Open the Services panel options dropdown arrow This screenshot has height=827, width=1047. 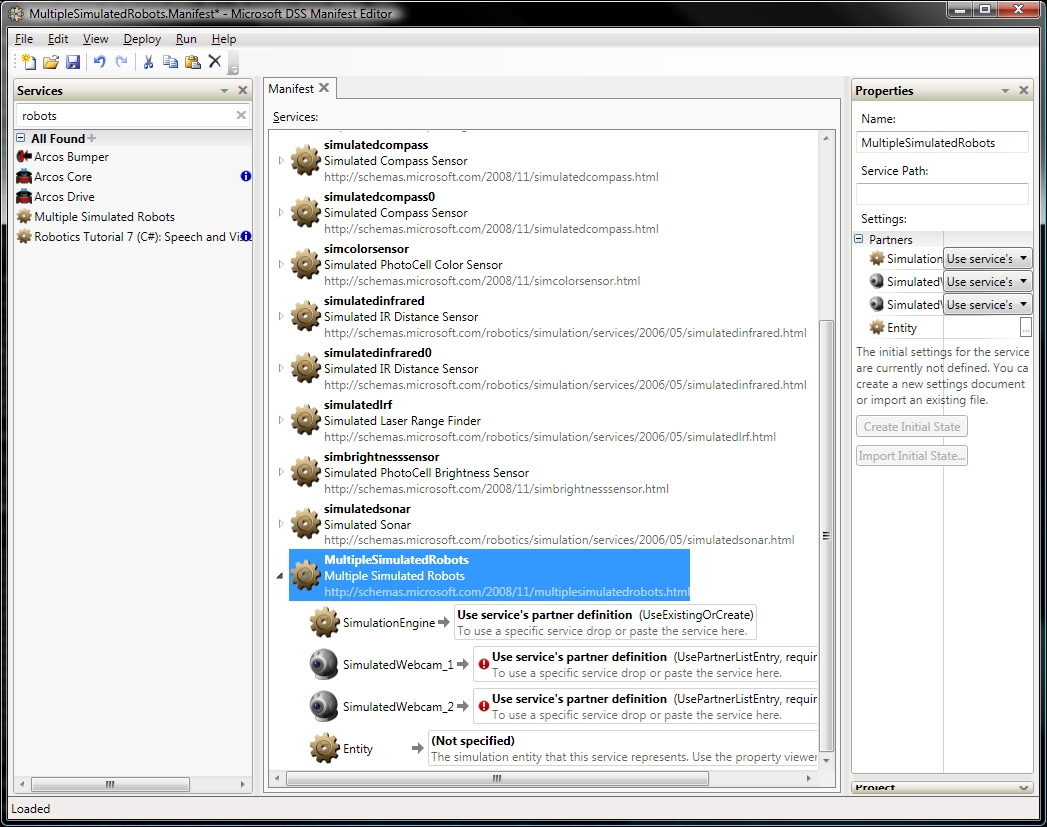[224, 91]
